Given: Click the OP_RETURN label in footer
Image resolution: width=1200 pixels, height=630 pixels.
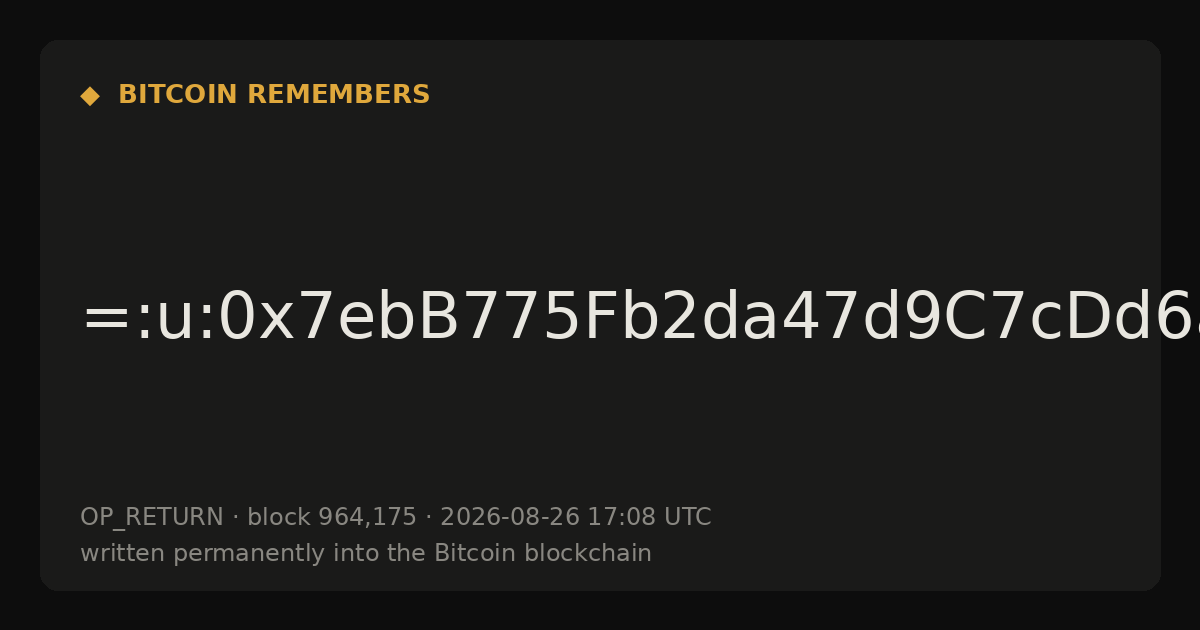Looking at the screenshot, I should point(152,518).
